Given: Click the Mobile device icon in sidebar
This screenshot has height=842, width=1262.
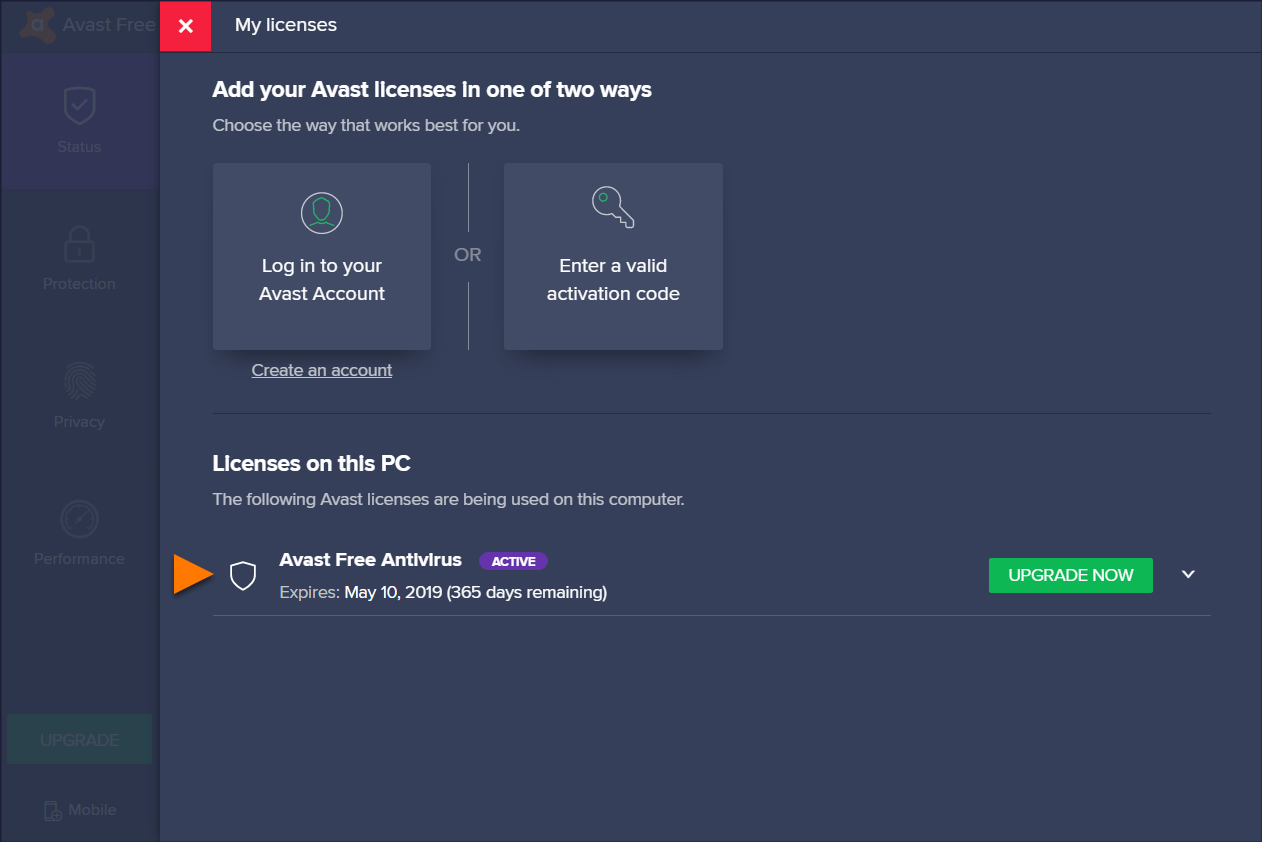Looking at the screenshot, I should [53, 811].
